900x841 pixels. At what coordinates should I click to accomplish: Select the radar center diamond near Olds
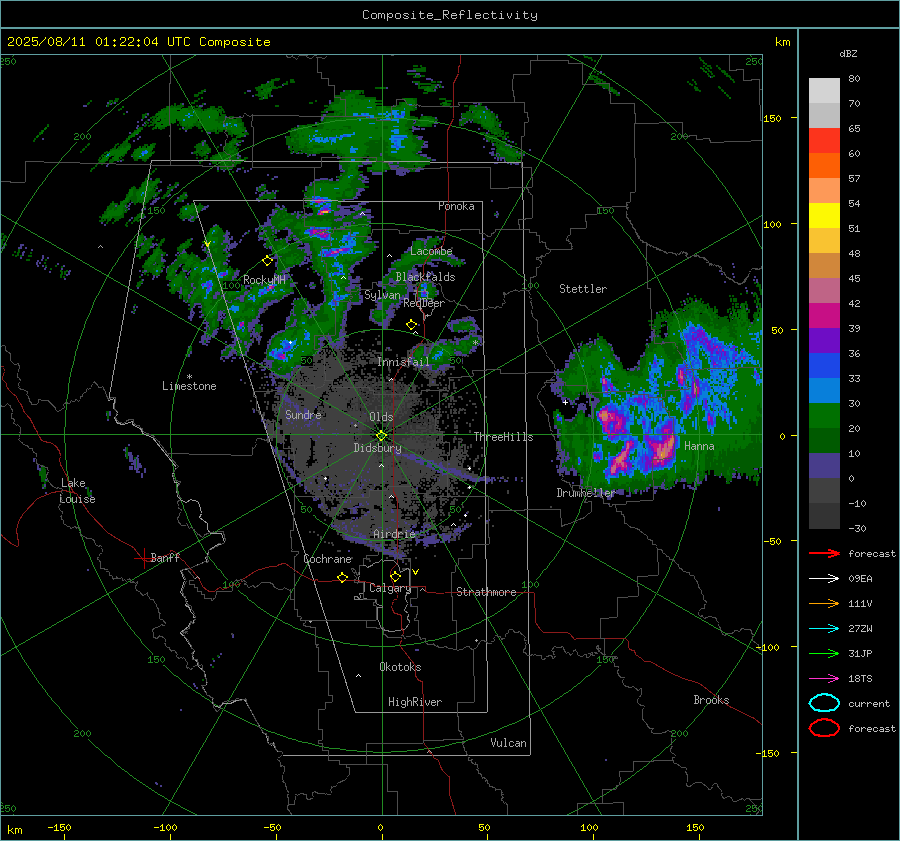381,436
